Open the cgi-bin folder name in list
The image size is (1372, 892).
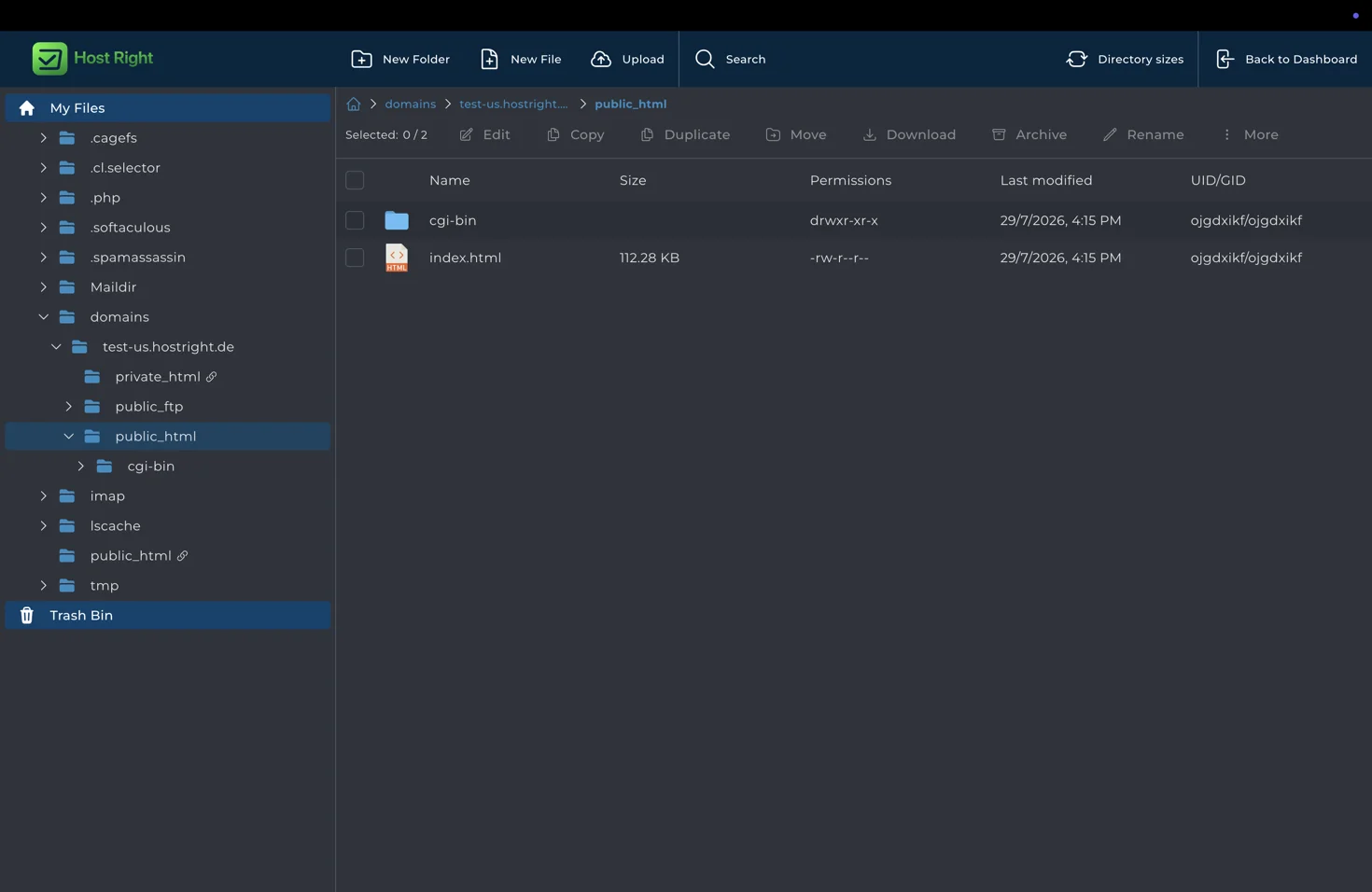(x=453, y=220)
